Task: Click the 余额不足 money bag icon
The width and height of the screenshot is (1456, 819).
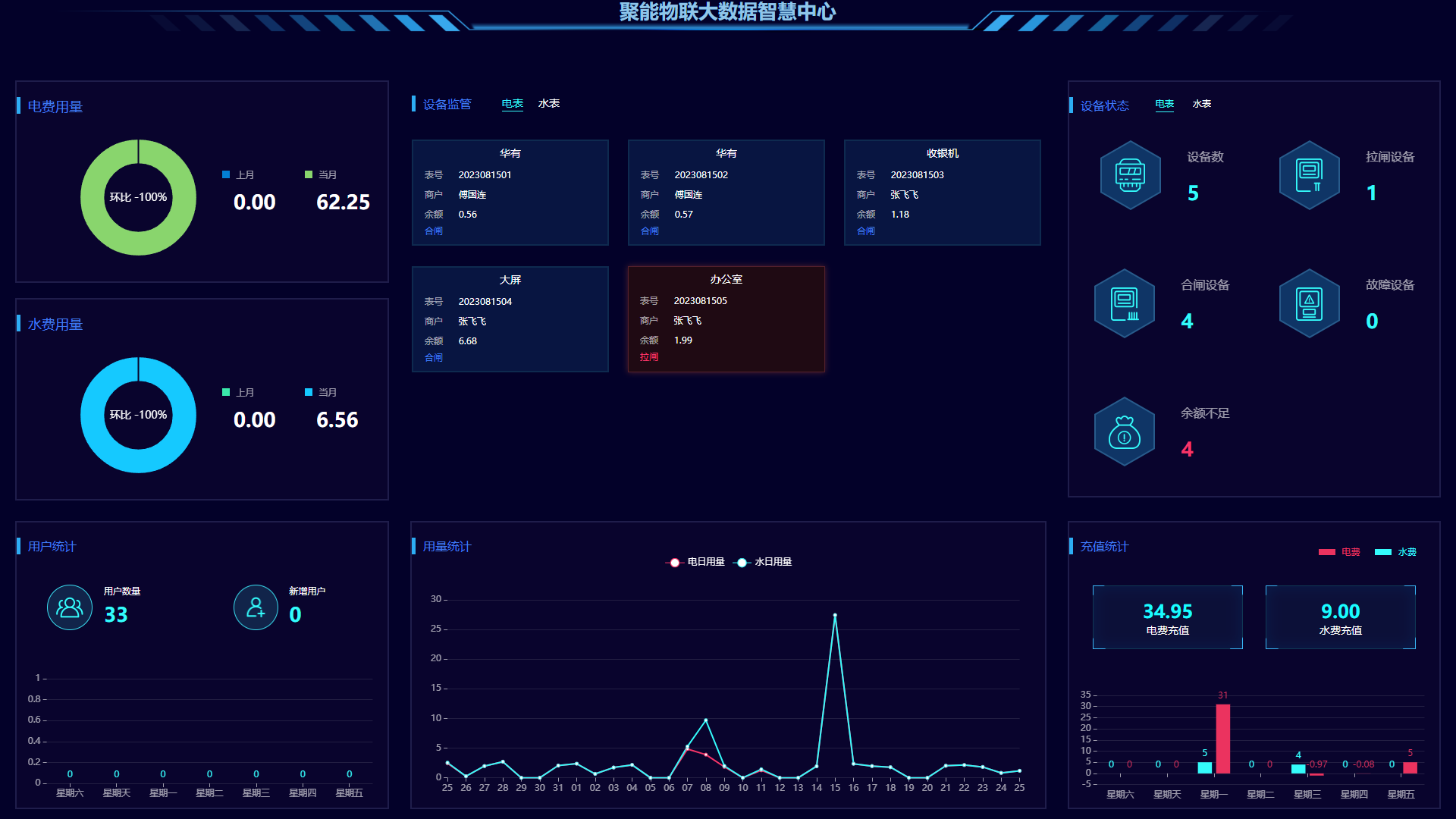Action: 1125,431
